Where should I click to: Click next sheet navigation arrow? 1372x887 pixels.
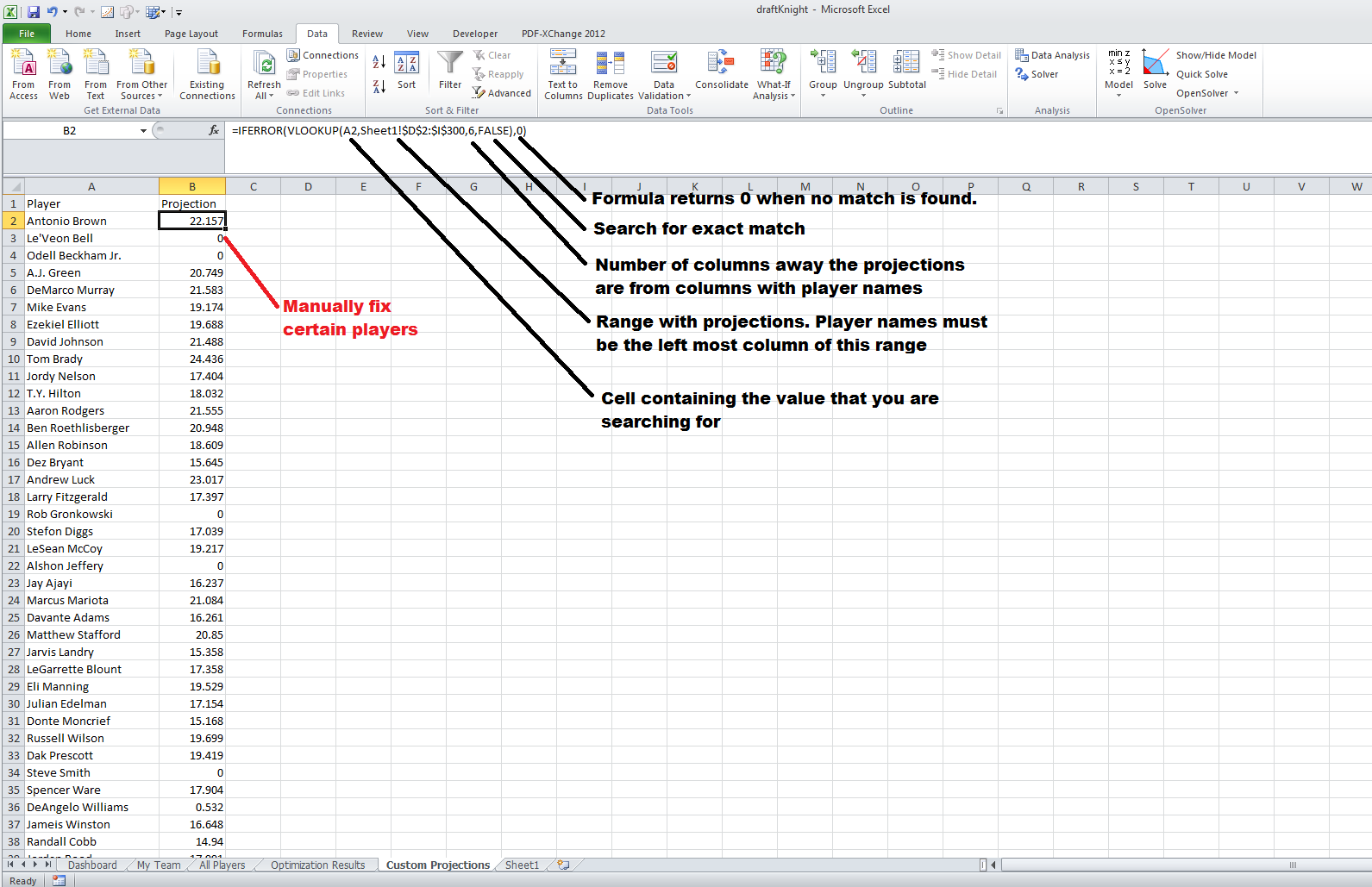coord(35,865)
